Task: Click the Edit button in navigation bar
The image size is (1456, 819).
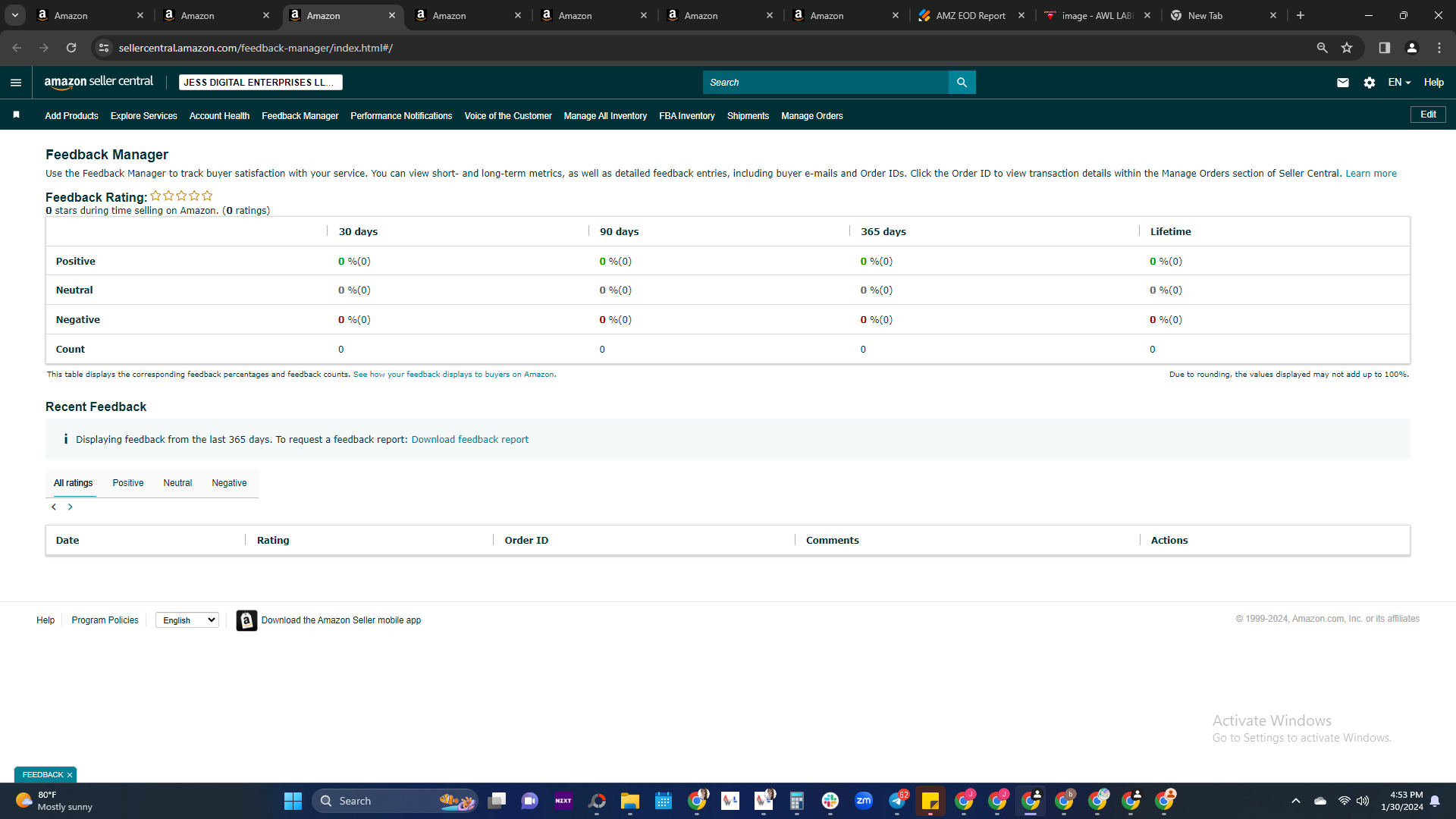Action: click(x=1428, y=115)
